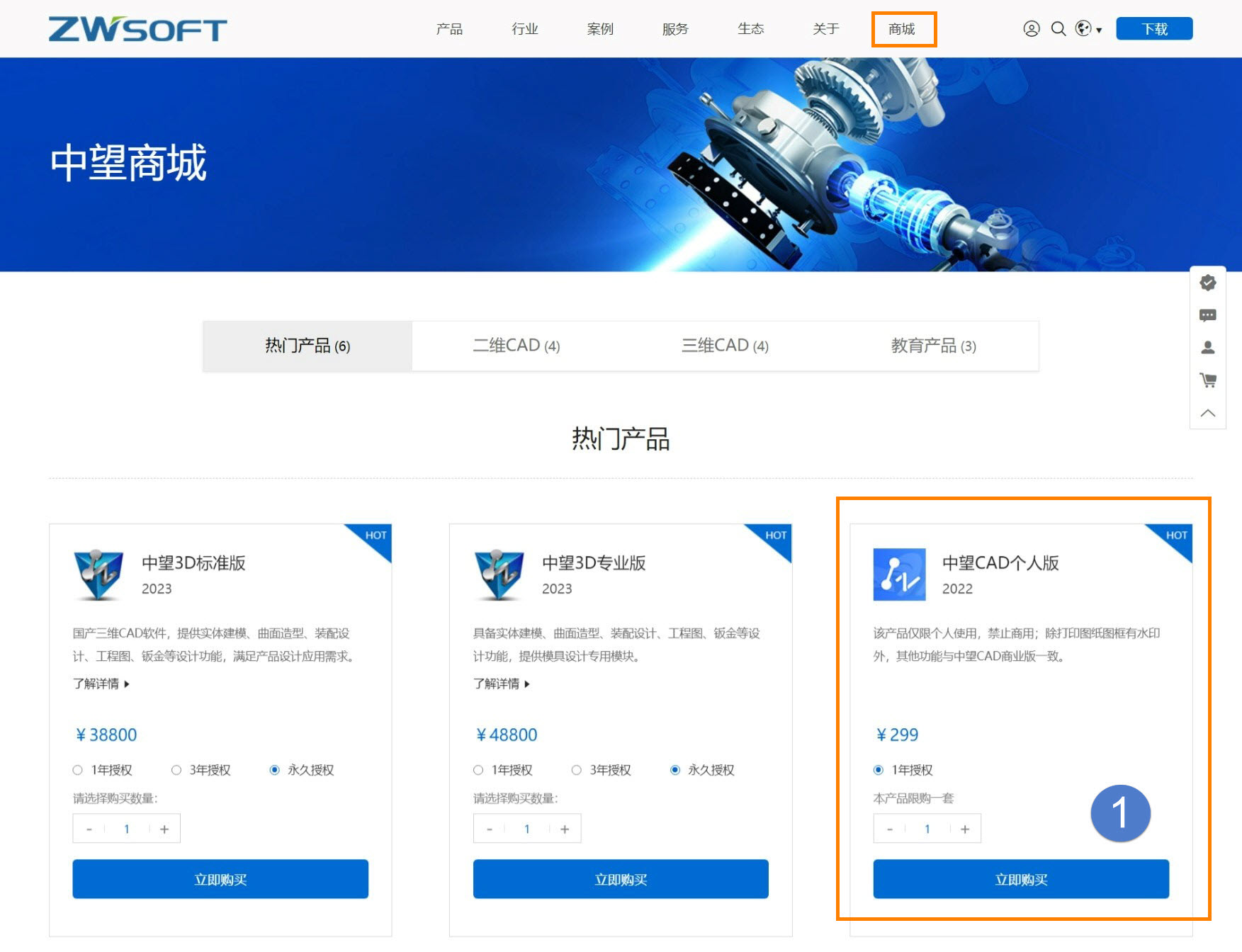Decrease quantity for 中望3D标准版
The height and width of the screenshot is (952, 1242).
[89, 829]
